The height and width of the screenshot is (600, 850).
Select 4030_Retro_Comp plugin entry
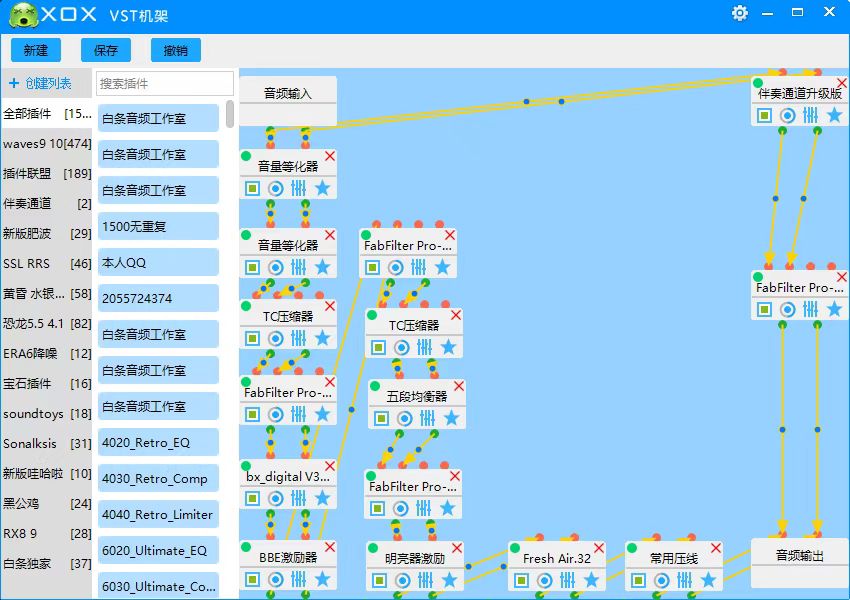158,479
